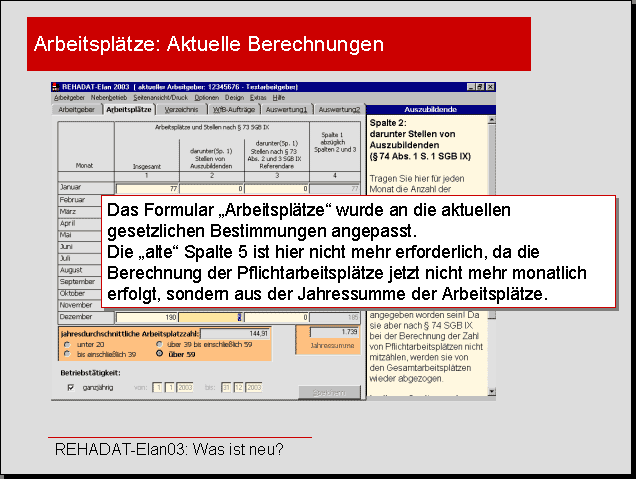
Task: Open the Extras menu
Action: click(258, 98)
